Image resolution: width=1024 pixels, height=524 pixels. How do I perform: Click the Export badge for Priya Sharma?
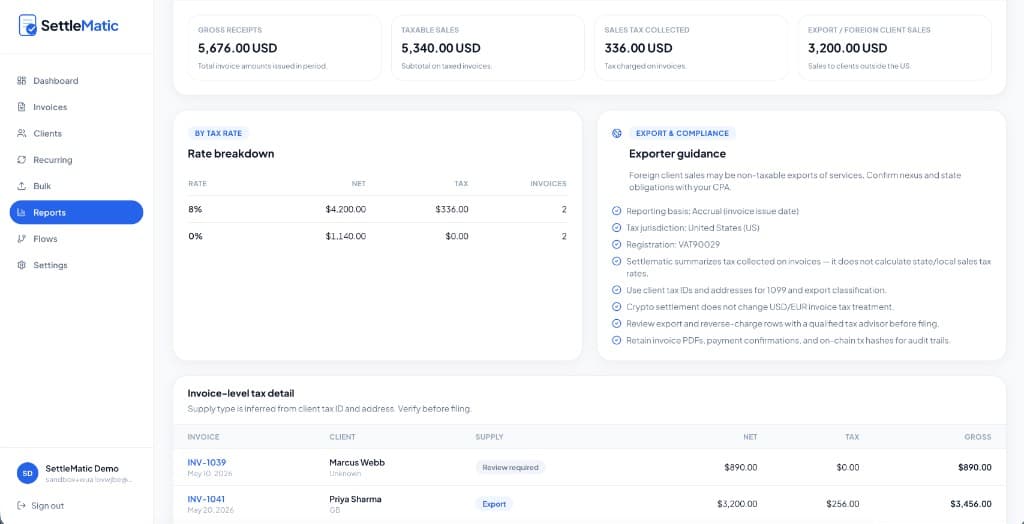click(x=494, y=504)
